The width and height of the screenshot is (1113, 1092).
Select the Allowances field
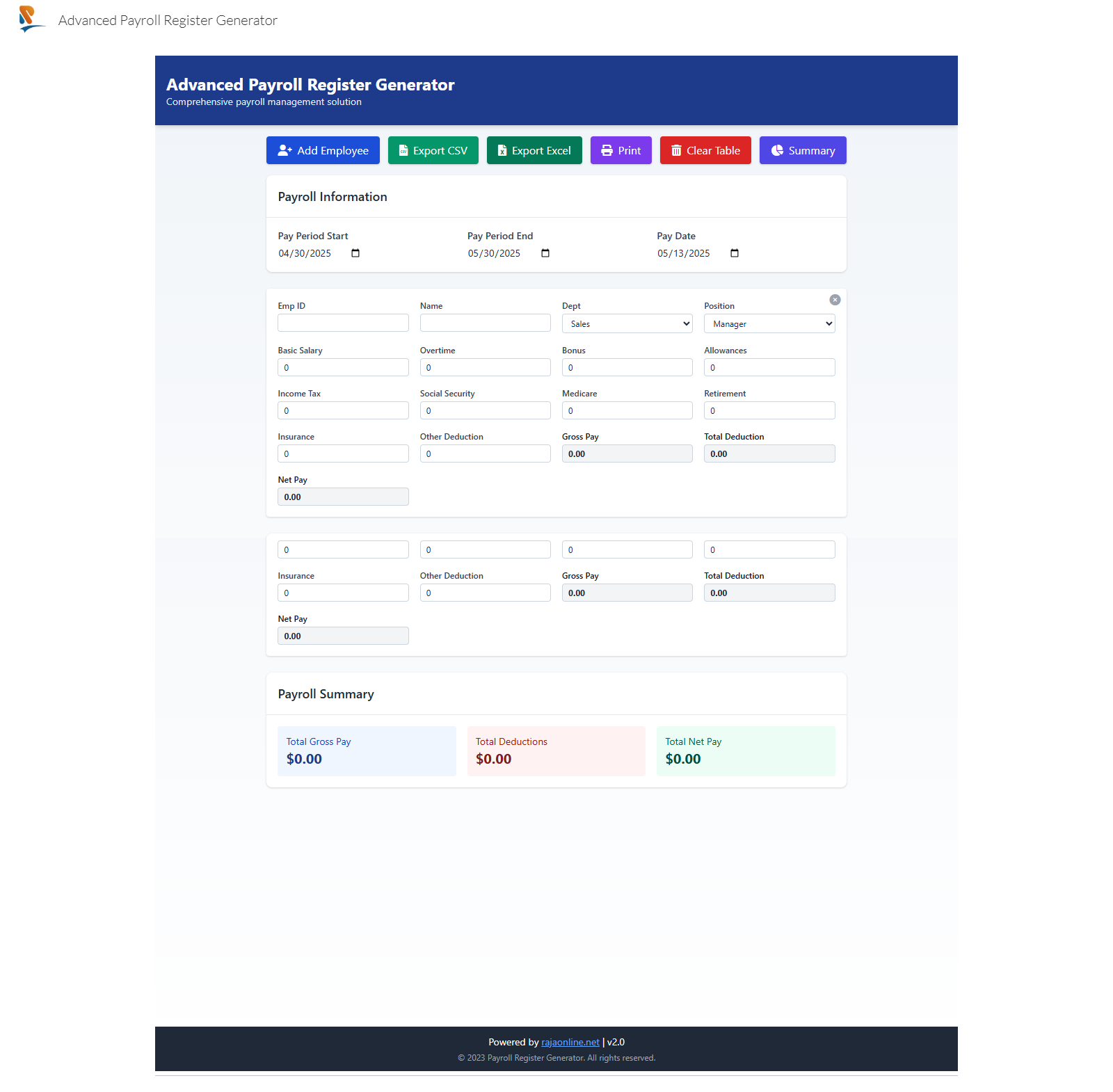[x=769, y=367]
